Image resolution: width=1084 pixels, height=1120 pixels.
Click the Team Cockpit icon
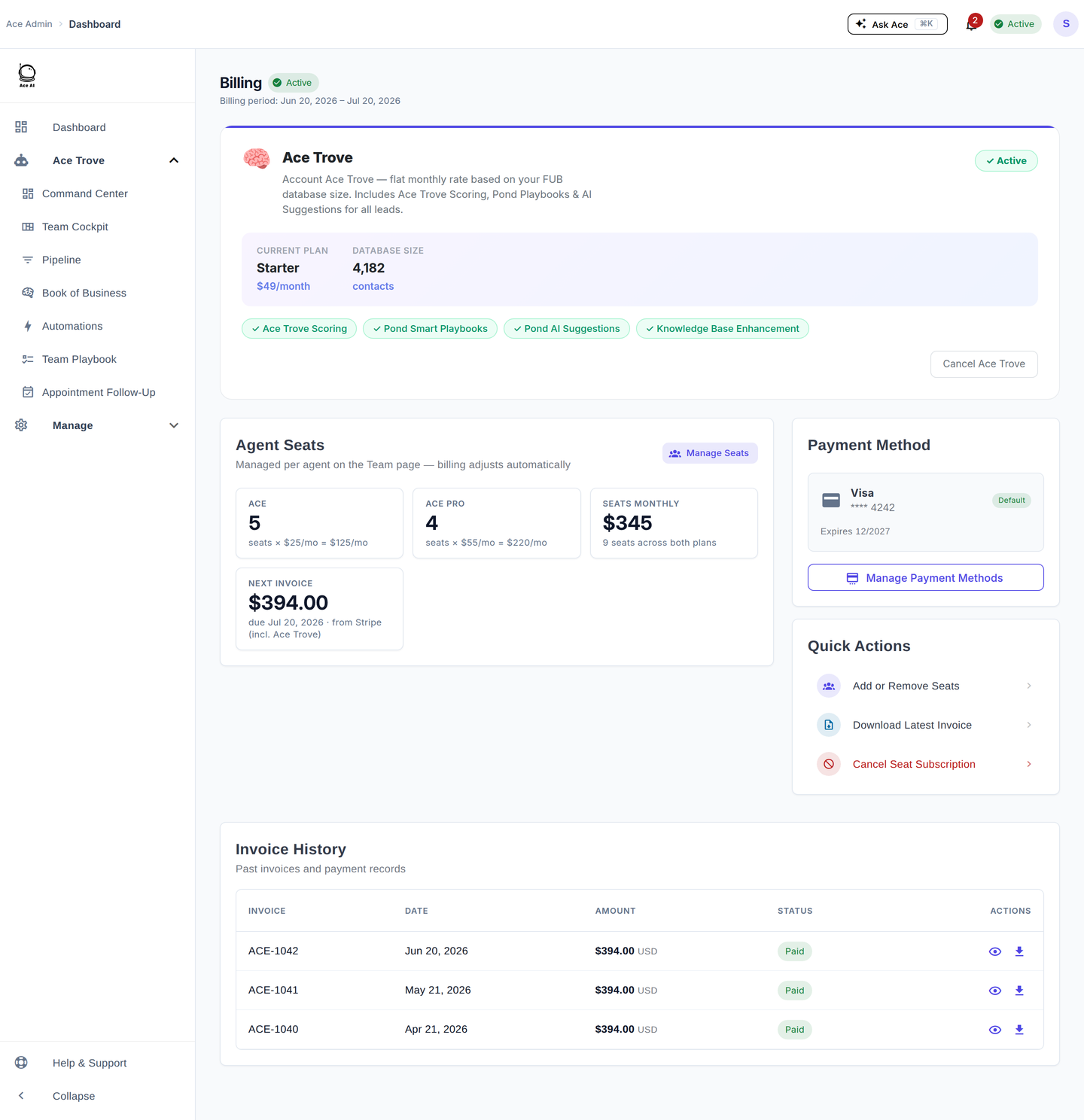tap(28, 227)
